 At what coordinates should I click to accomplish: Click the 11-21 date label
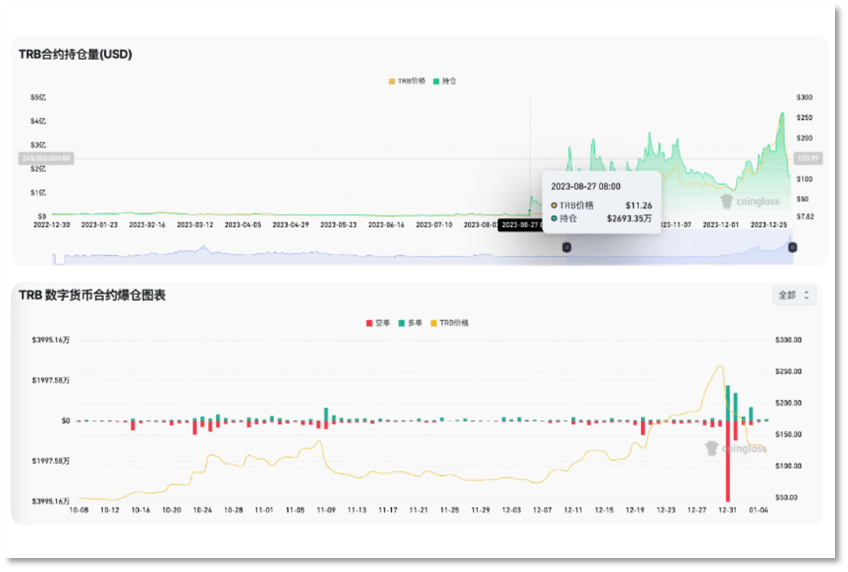click(419, 510)
